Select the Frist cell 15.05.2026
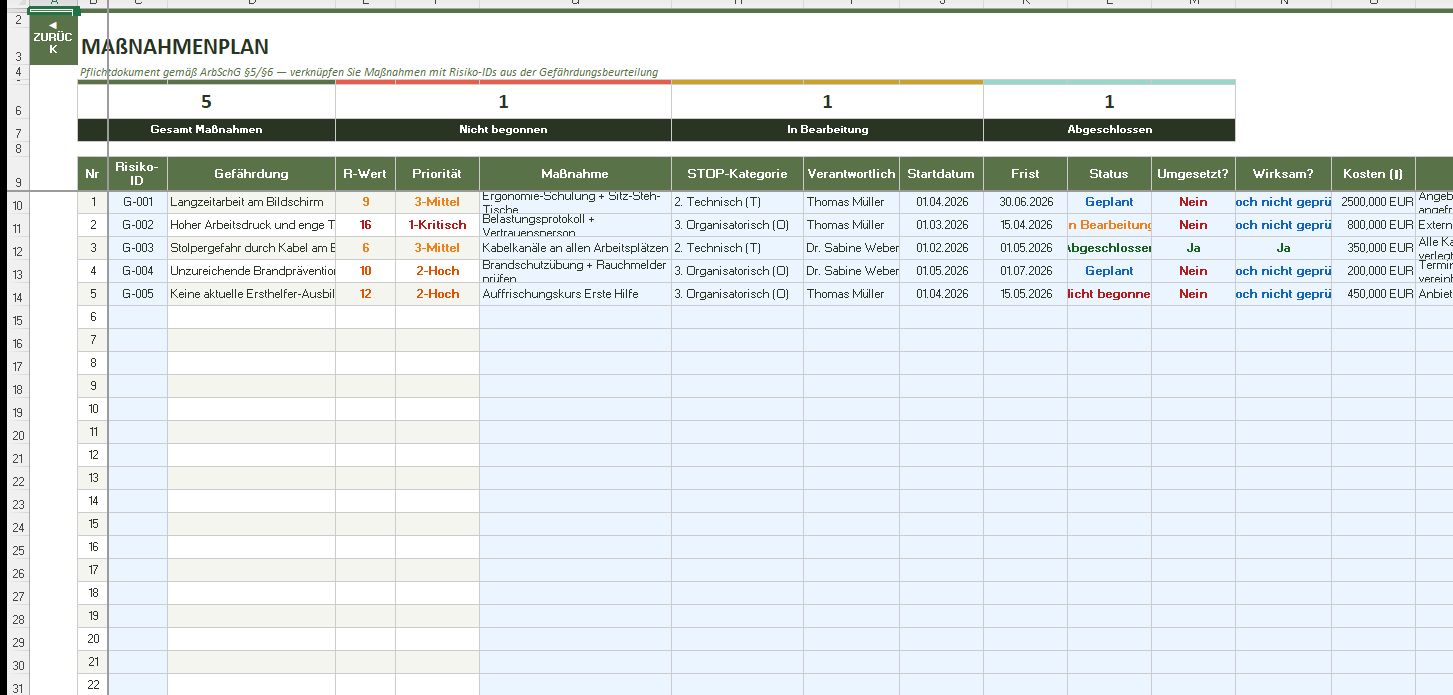 click(x=1025, y=294)
